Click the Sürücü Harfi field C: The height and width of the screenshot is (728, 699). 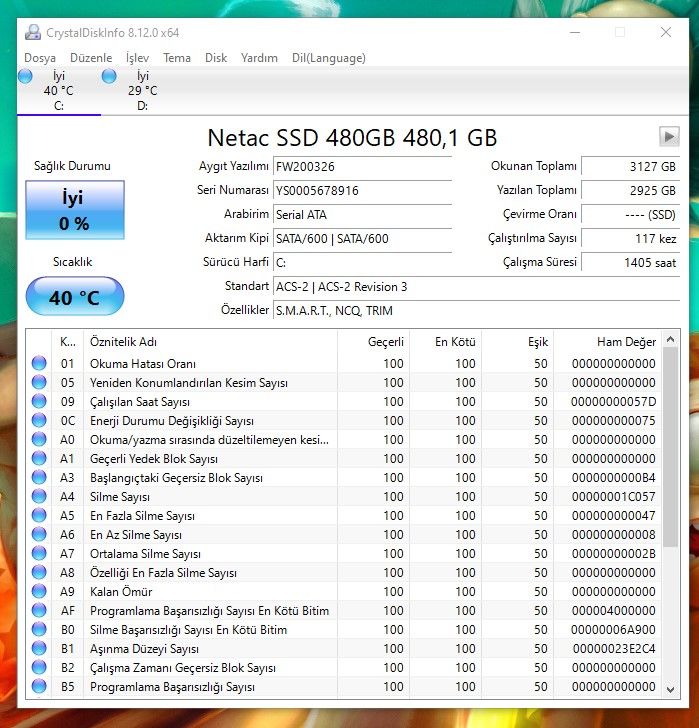(362, 262)
